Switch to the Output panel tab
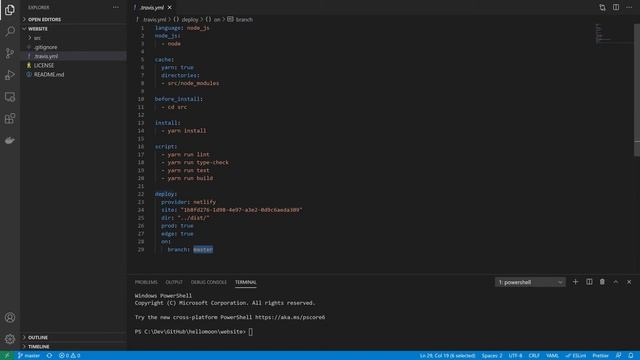This screenshot has width=640, height=360. pyautogui.click(x=174, y=282)
